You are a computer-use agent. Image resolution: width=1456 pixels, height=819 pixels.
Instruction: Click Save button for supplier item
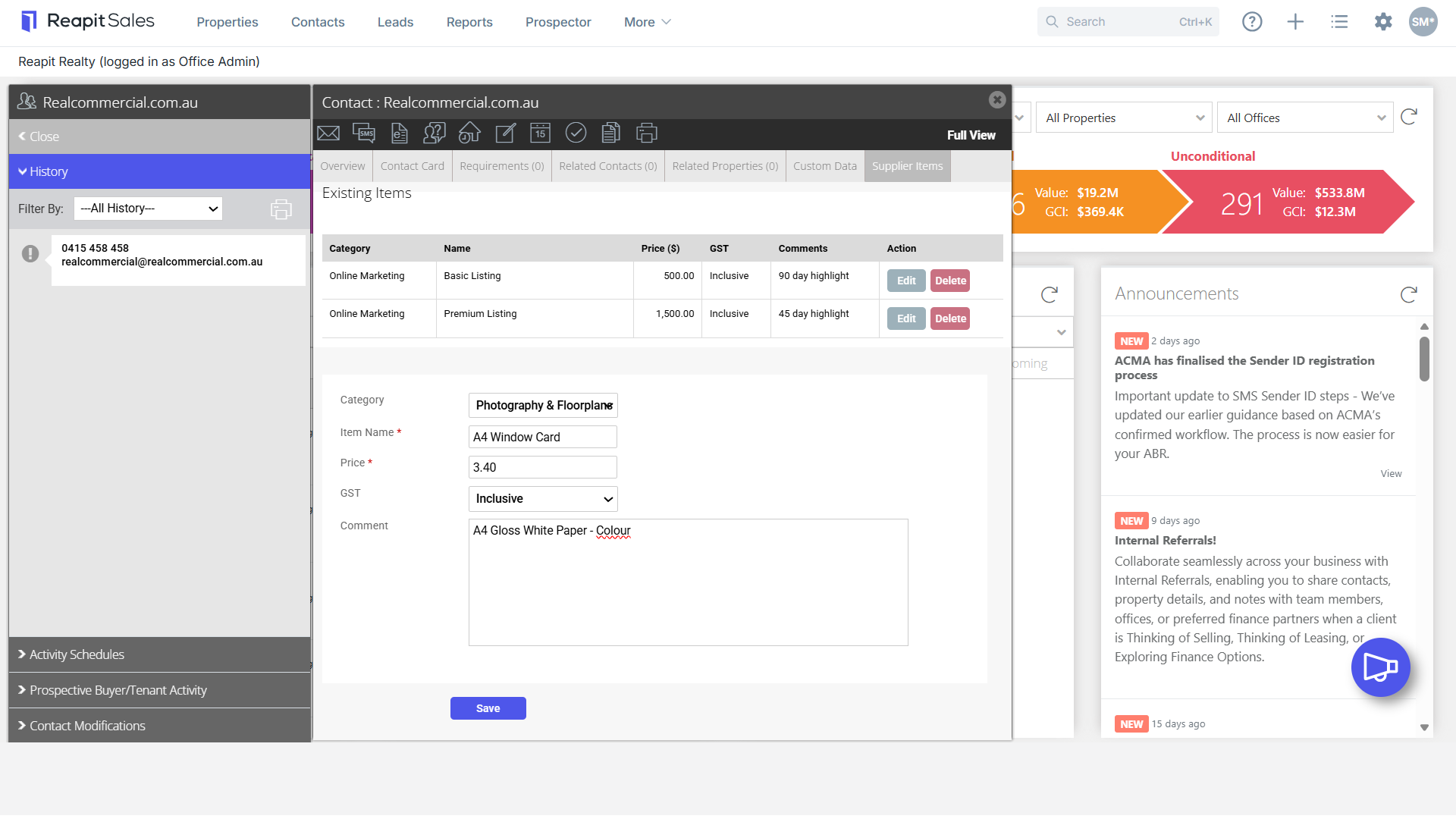pyautogui.click(x=488, y=708)
